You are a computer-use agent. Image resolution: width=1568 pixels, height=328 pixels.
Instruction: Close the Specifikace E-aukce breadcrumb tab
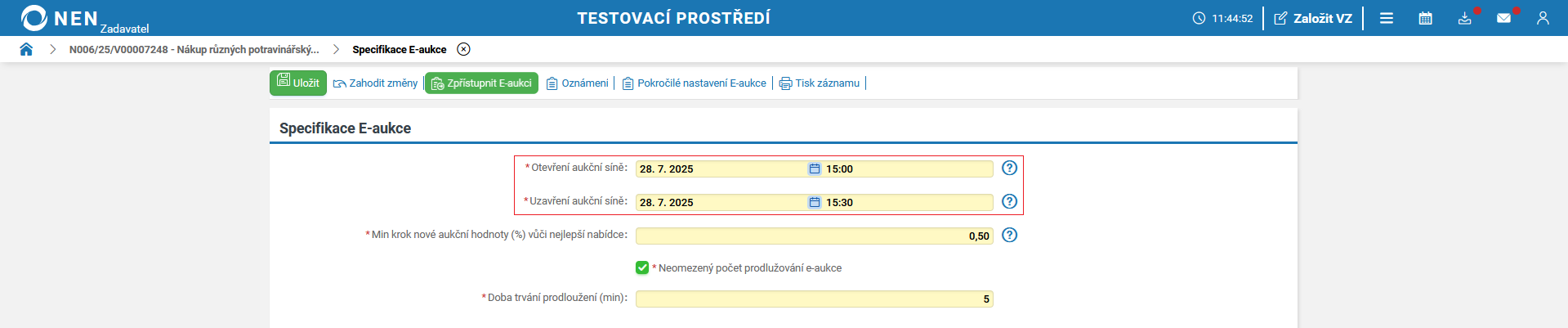click(463, 49)
